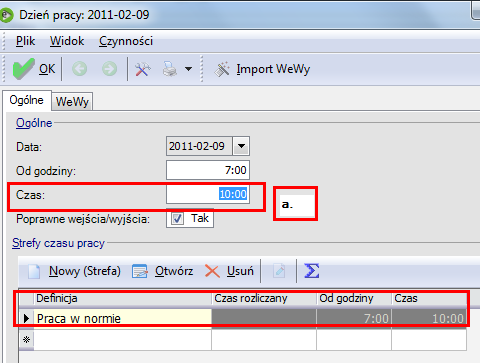Click the green forward arrow icon
This screenshot has height=363, width=480.
[x=109, y=69]
